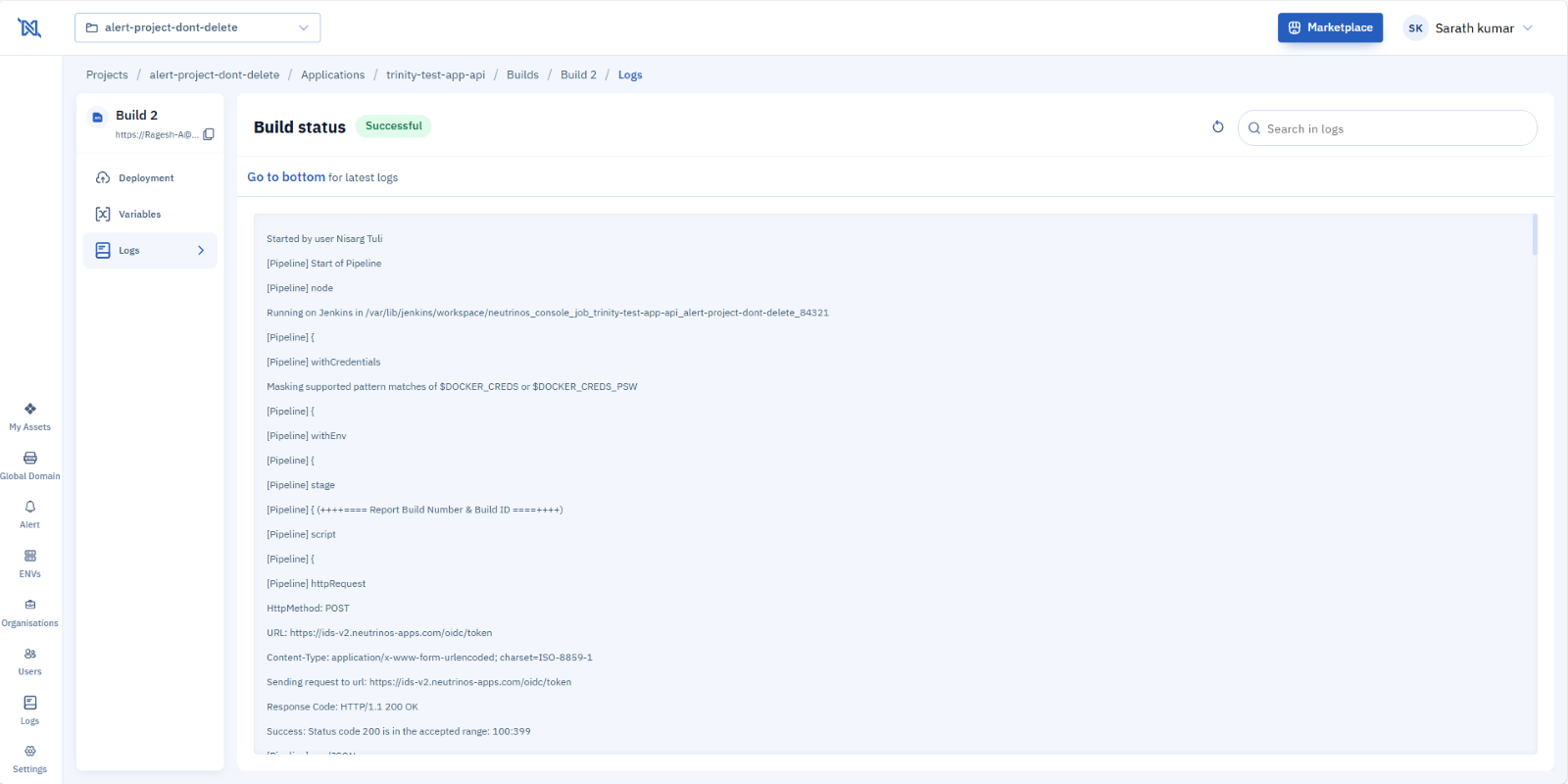Image resolution: width=1568 pixels, height=784 pixels.
Task: Click the Logs chevron arrow
Action: (201, 250)
